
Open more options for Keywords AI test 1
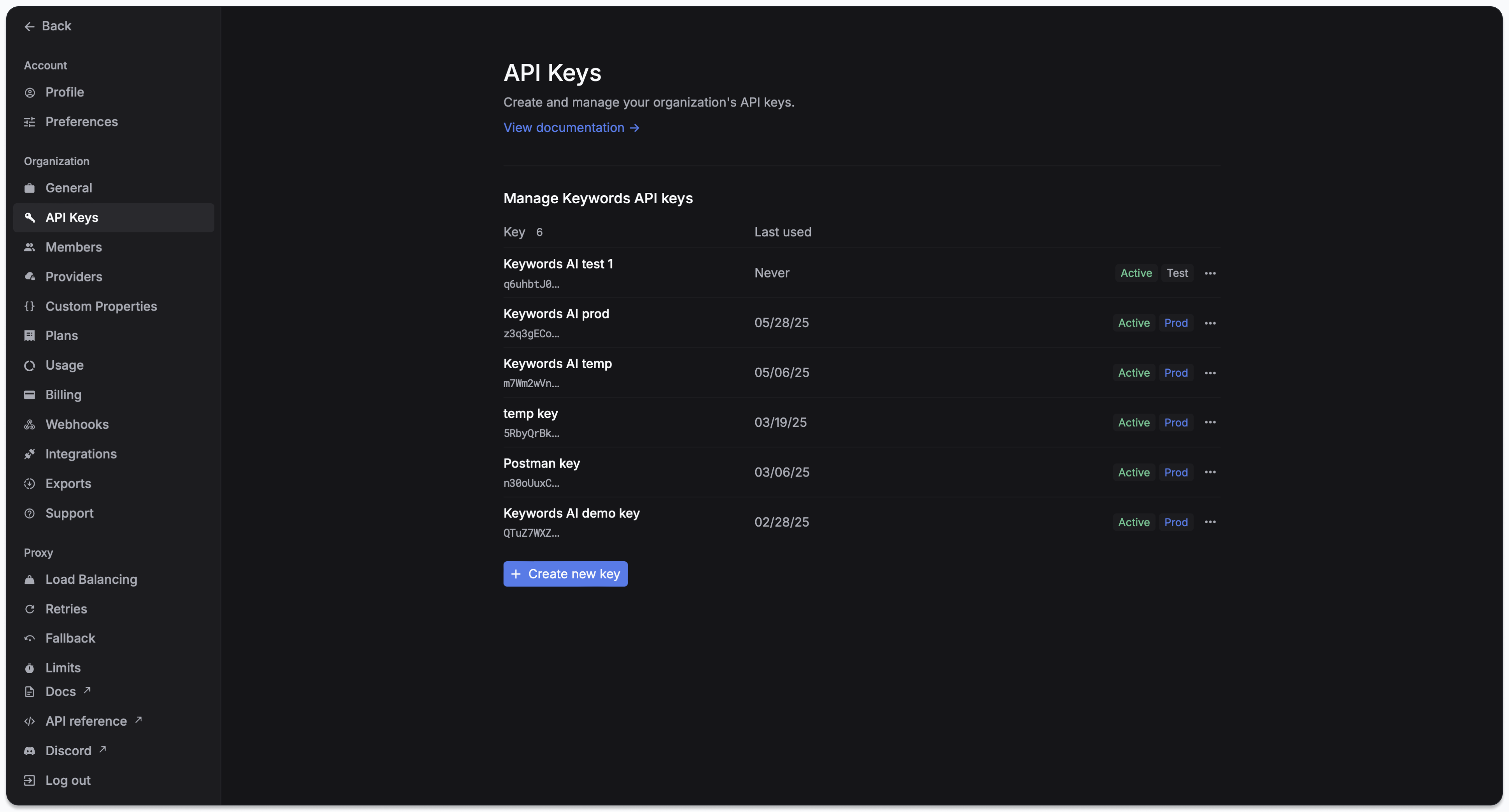tap(1210, 273)
